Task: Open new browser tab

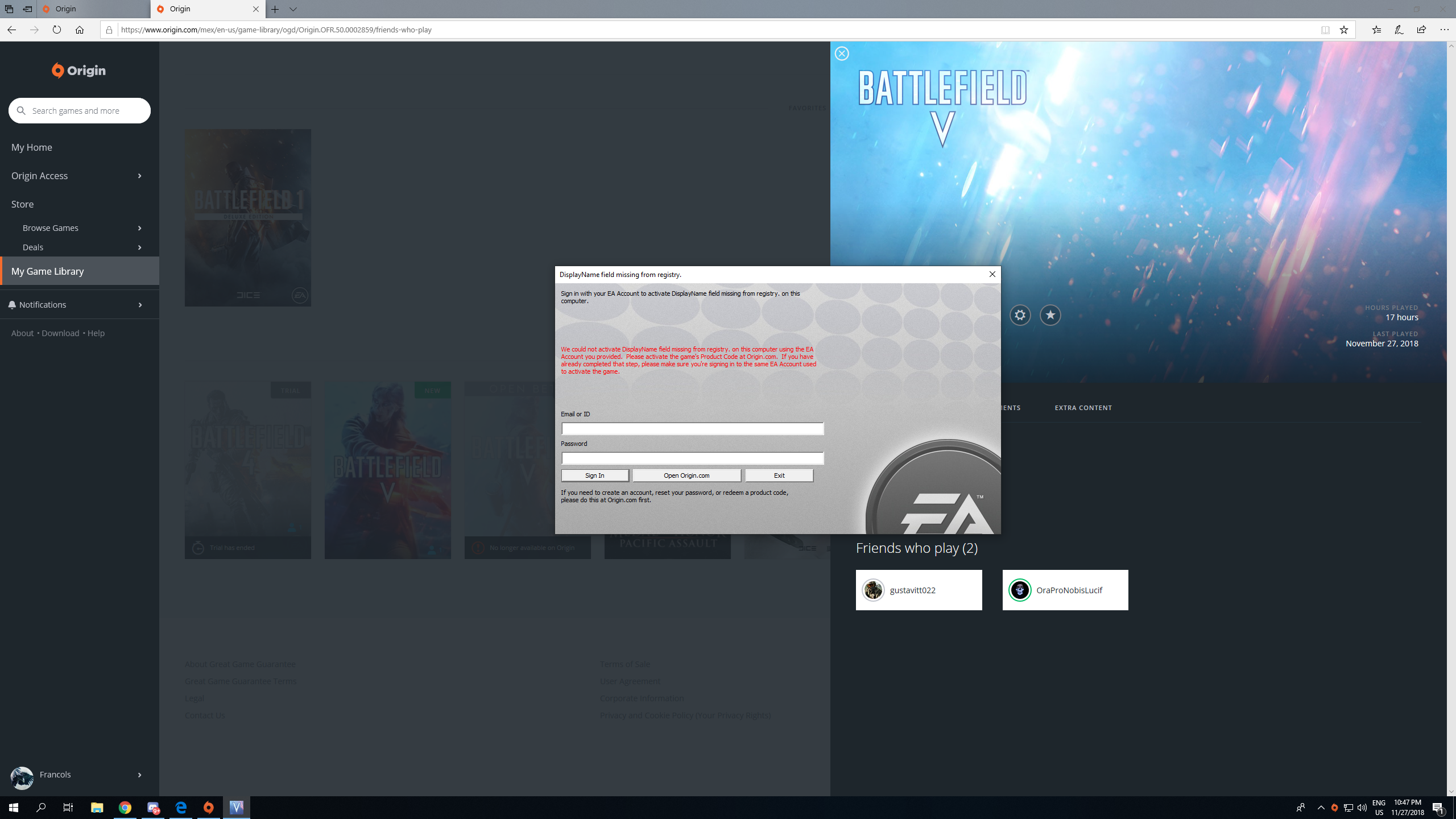Action: [275, 9]
